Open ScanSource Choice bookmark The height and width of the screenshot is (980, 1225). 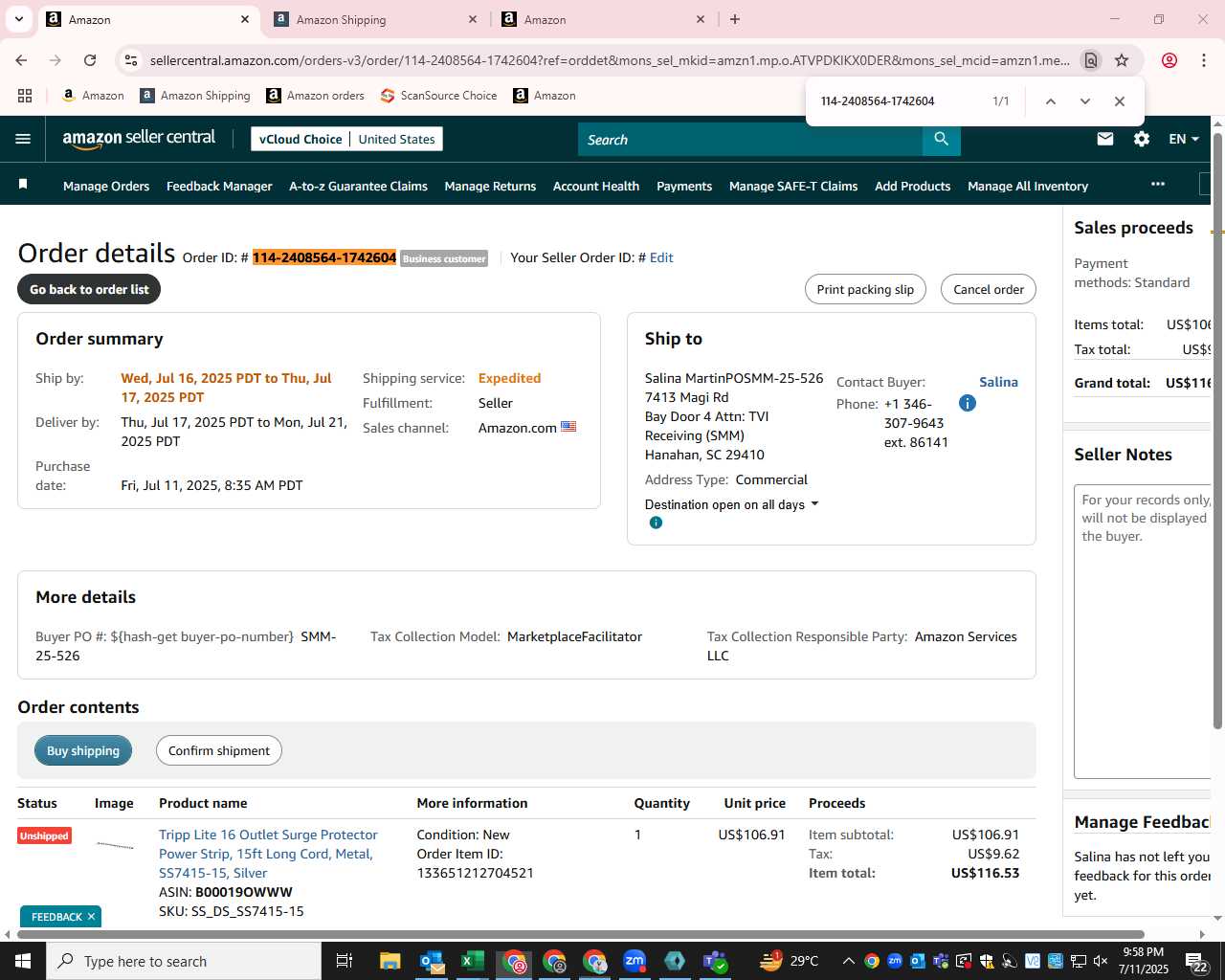(438, 96)
